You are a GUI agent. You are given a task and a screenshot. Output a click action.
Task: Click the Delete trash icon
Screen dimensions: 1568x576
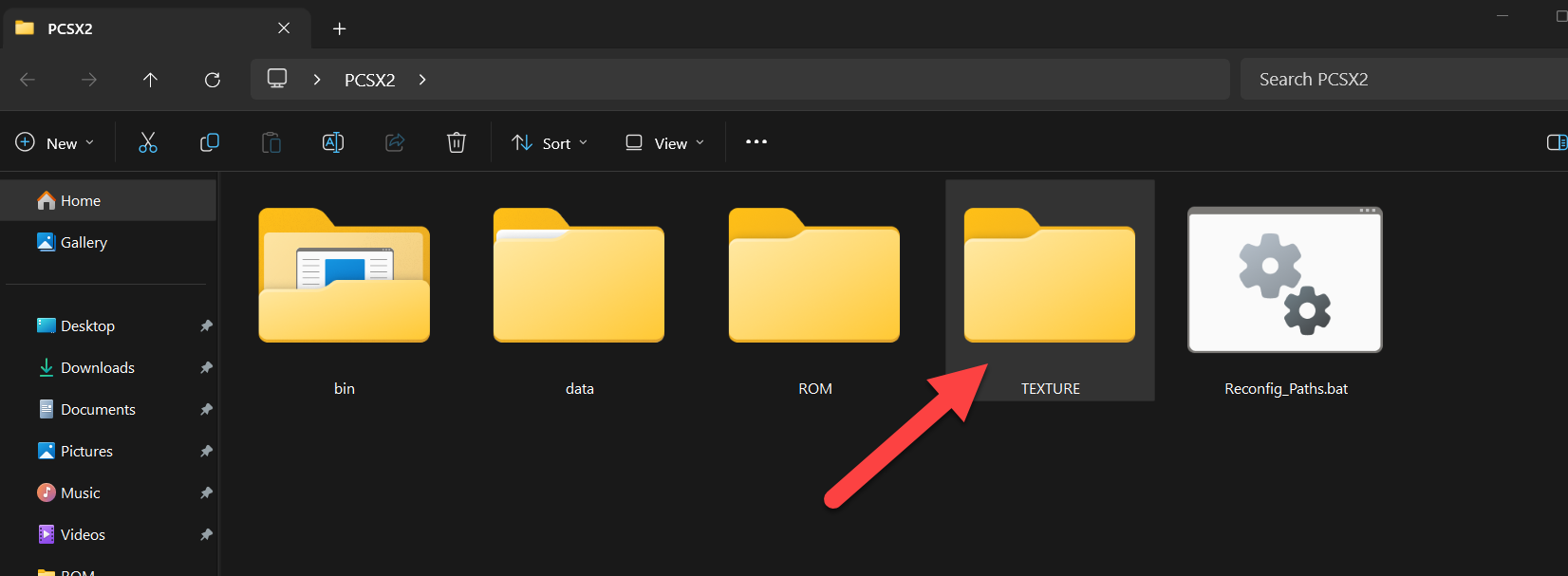(x=457, y=142)
